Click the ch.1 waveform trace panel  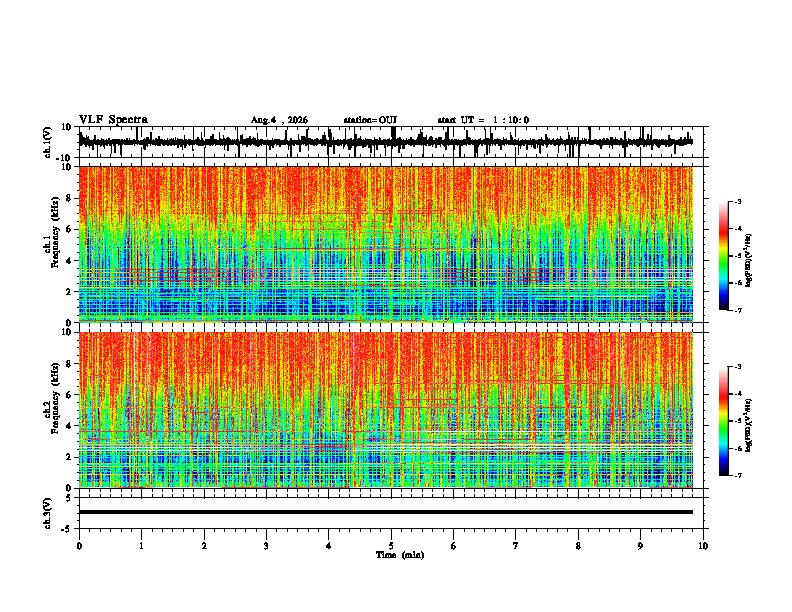tap(391, 142)
